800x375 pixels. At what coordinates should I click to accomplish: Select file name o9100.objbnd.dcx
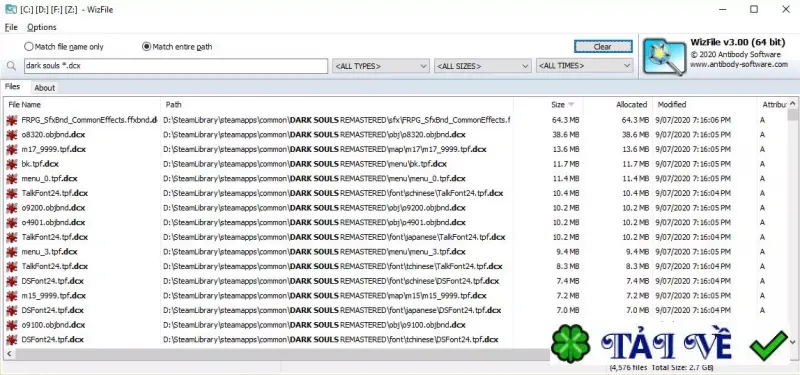(54, 324)
